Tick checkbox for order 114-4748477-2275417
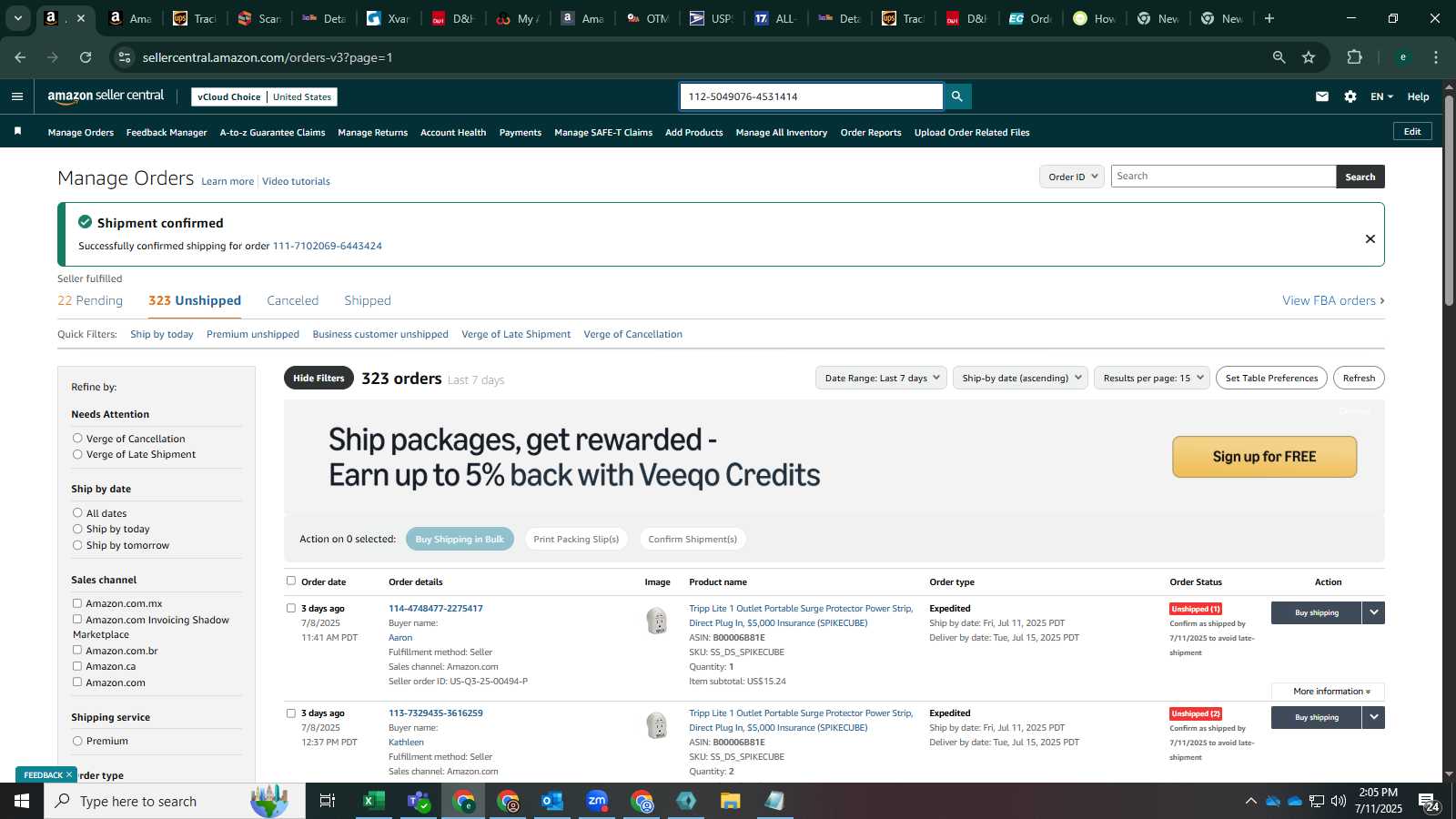Image resolution: width=1456 pixels, height=819 pixels. pyautogui.click(x=291, y=608)
